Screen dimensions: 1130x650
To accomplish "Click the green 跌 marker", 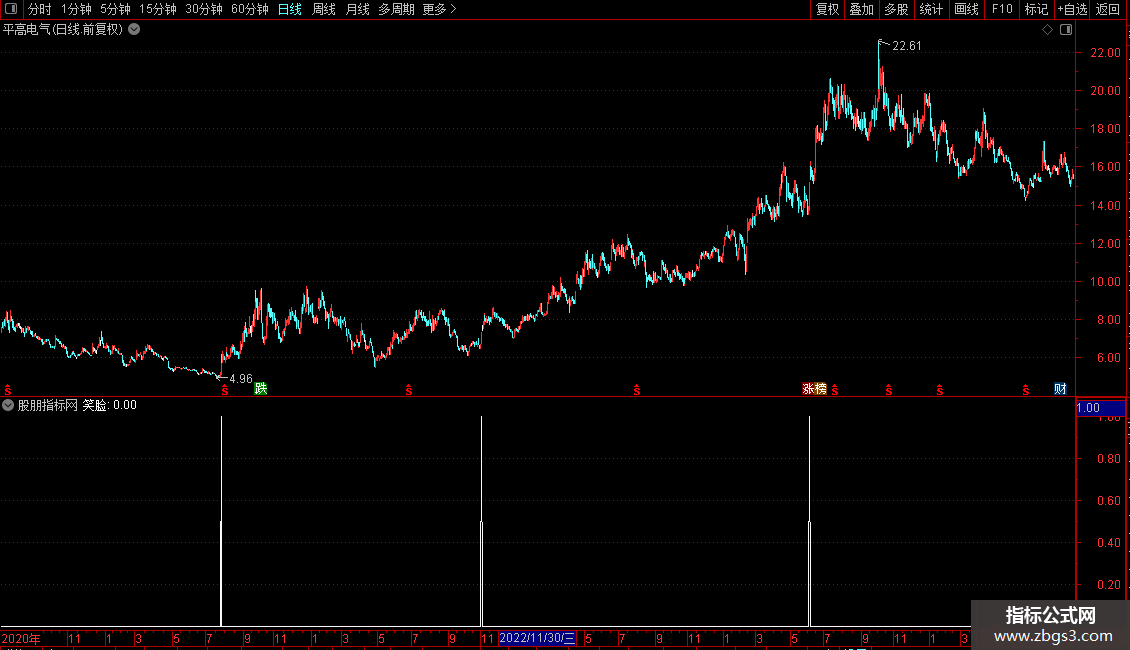I will pyautogui.click(x=261, y=389).
